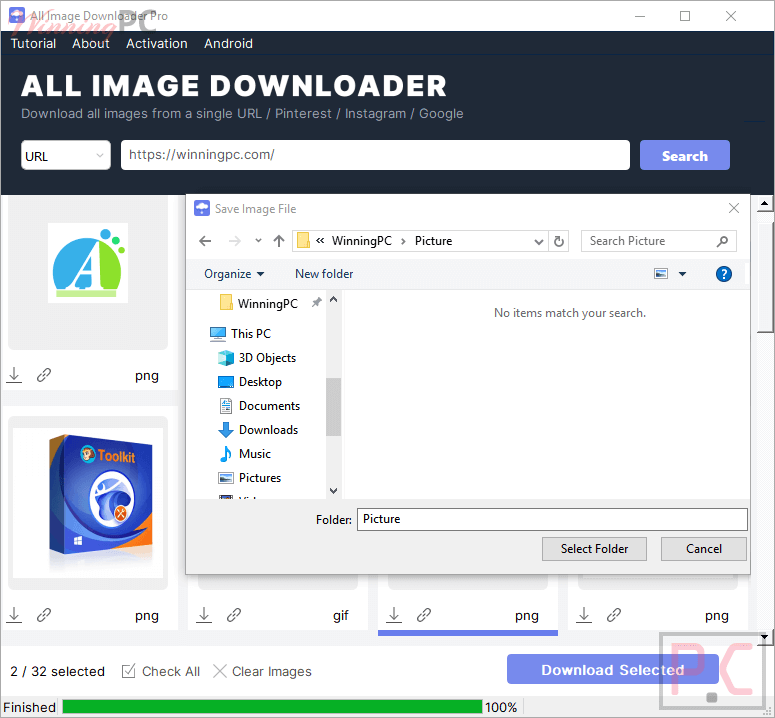
Task: Click the navigation pane scroll up arrow
Action: (334, 299)
